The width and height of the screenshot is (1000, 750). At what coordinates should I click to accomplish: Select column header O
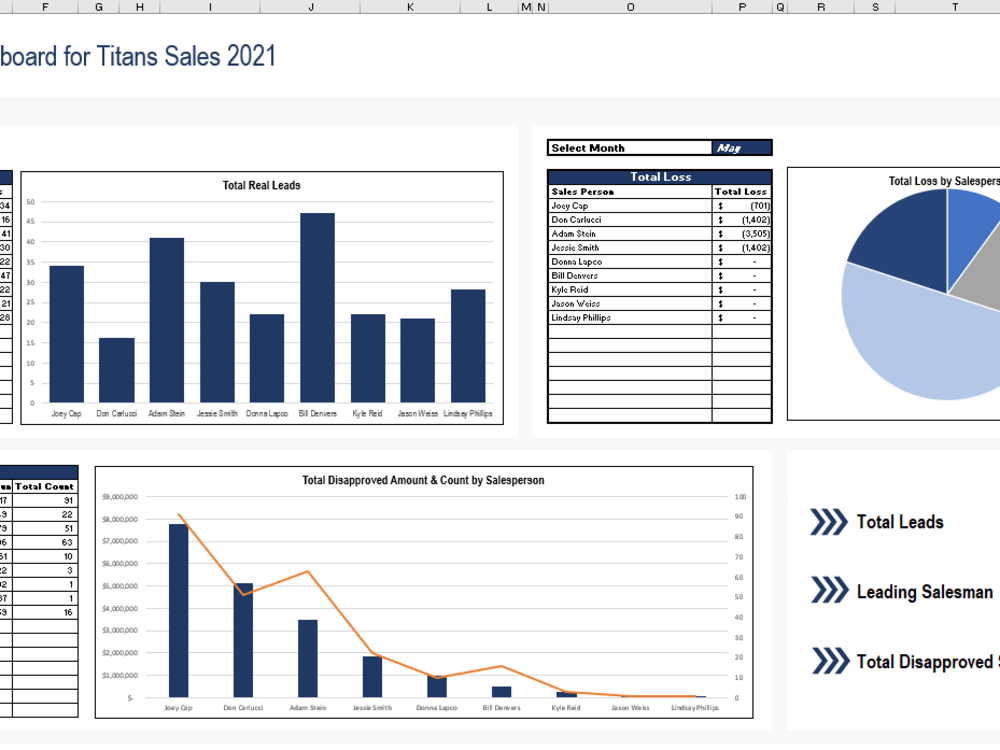pyautogui.click(x=629, y=7)
